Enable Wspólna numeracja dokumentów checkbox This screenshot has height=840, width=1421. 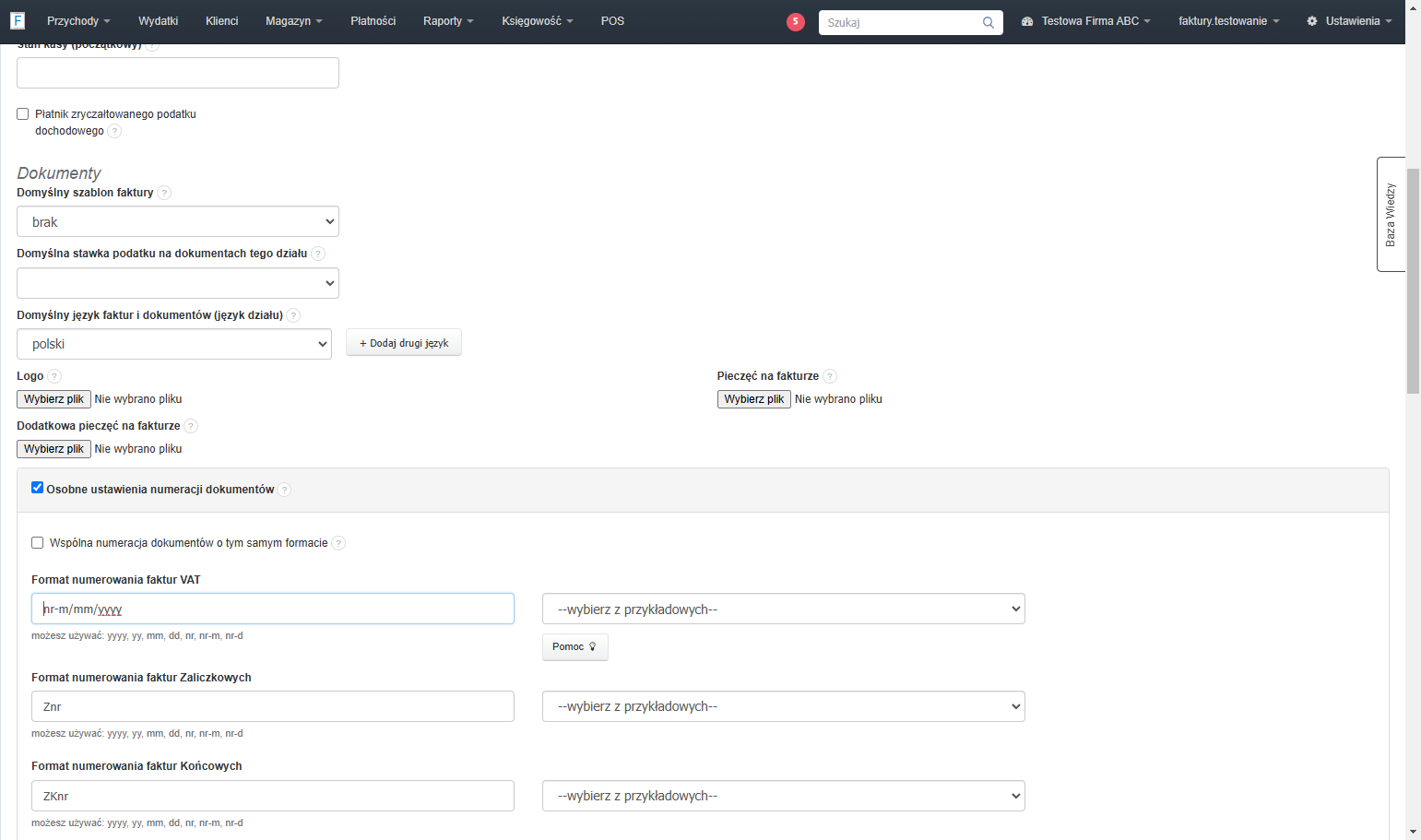(x=38, y=543)
